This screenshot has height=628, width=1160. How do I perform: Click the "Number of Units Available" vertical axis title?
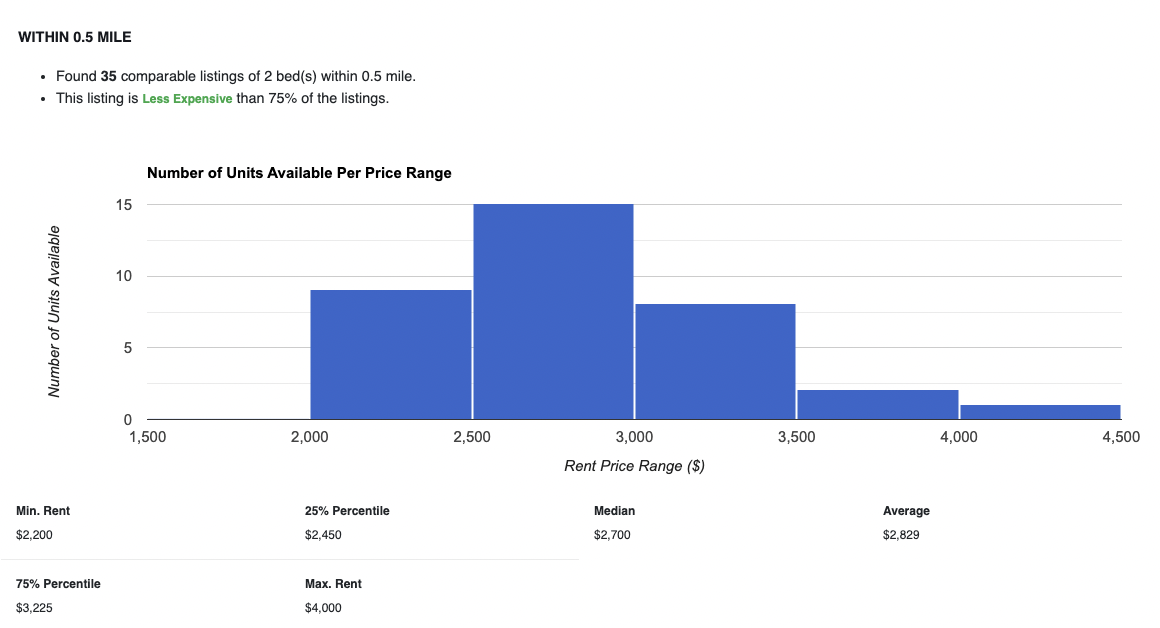(55, 311)
